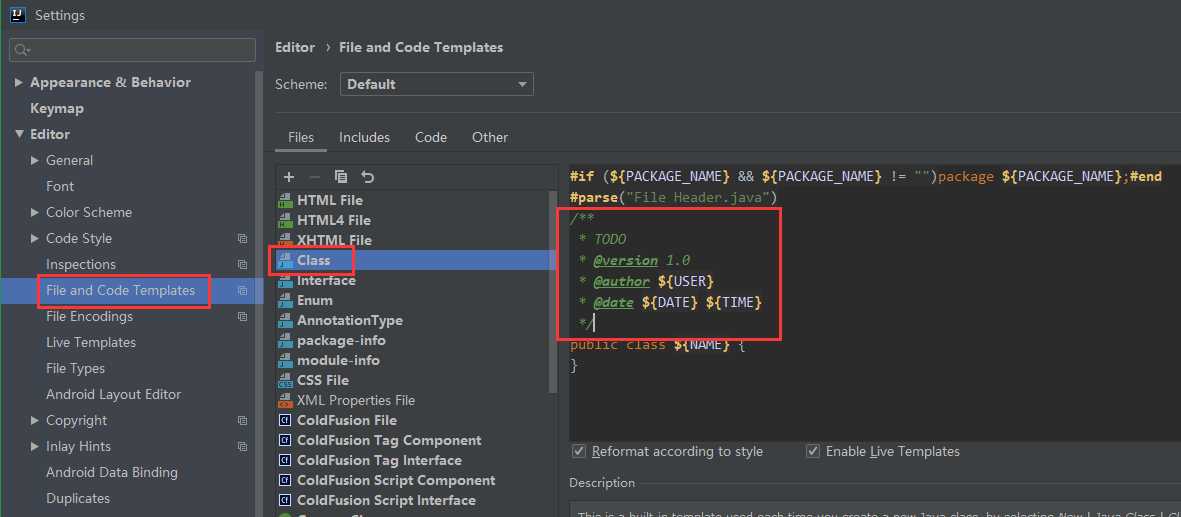Click template list vertical scrollbar
The image size is (1181, 517).
coord(553,292)
